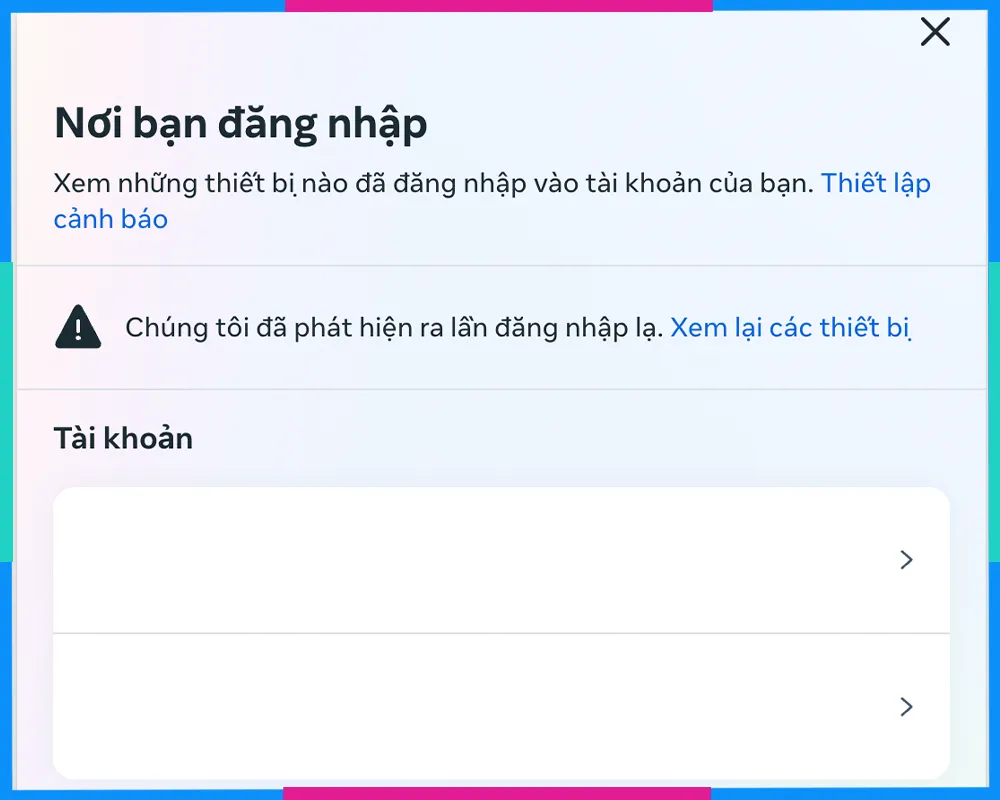The image size is (1000, 800).
Task: Open 'Xem lại các thiết bị' link
Action: point(790,327)
